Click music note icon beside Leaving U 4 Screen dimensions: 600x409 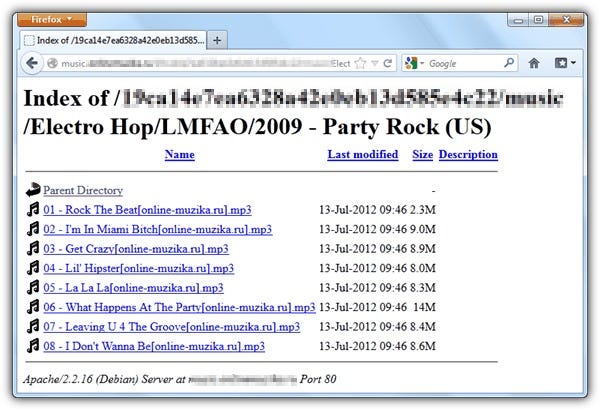point(33,326)
